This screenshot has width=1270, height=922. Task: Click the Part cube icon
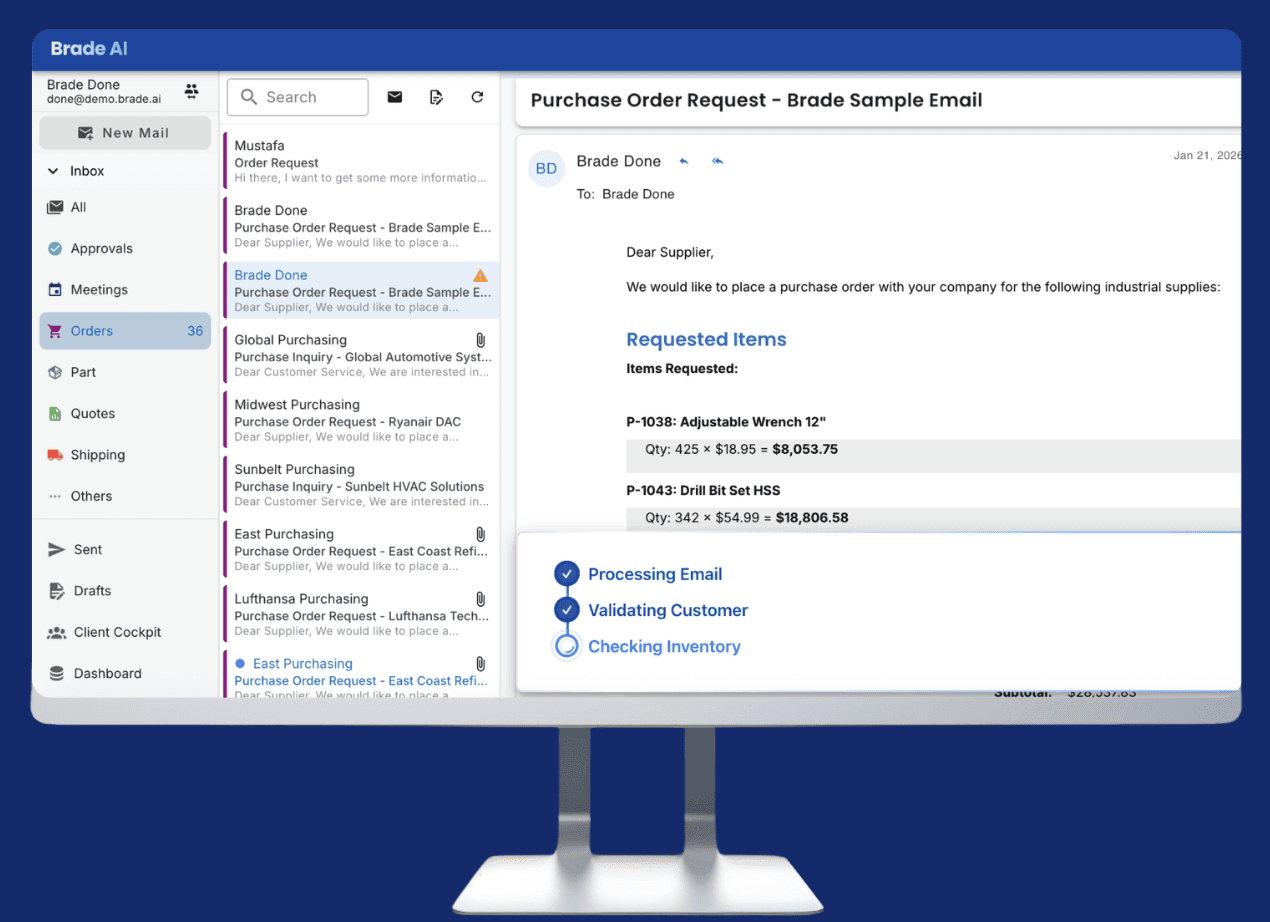click(55, 372)
